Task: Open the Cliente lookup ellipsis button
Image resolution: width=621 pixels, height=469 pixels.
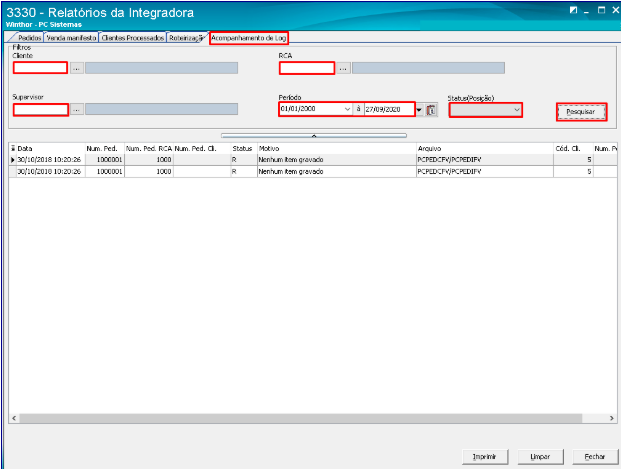Action: [76, 68]
